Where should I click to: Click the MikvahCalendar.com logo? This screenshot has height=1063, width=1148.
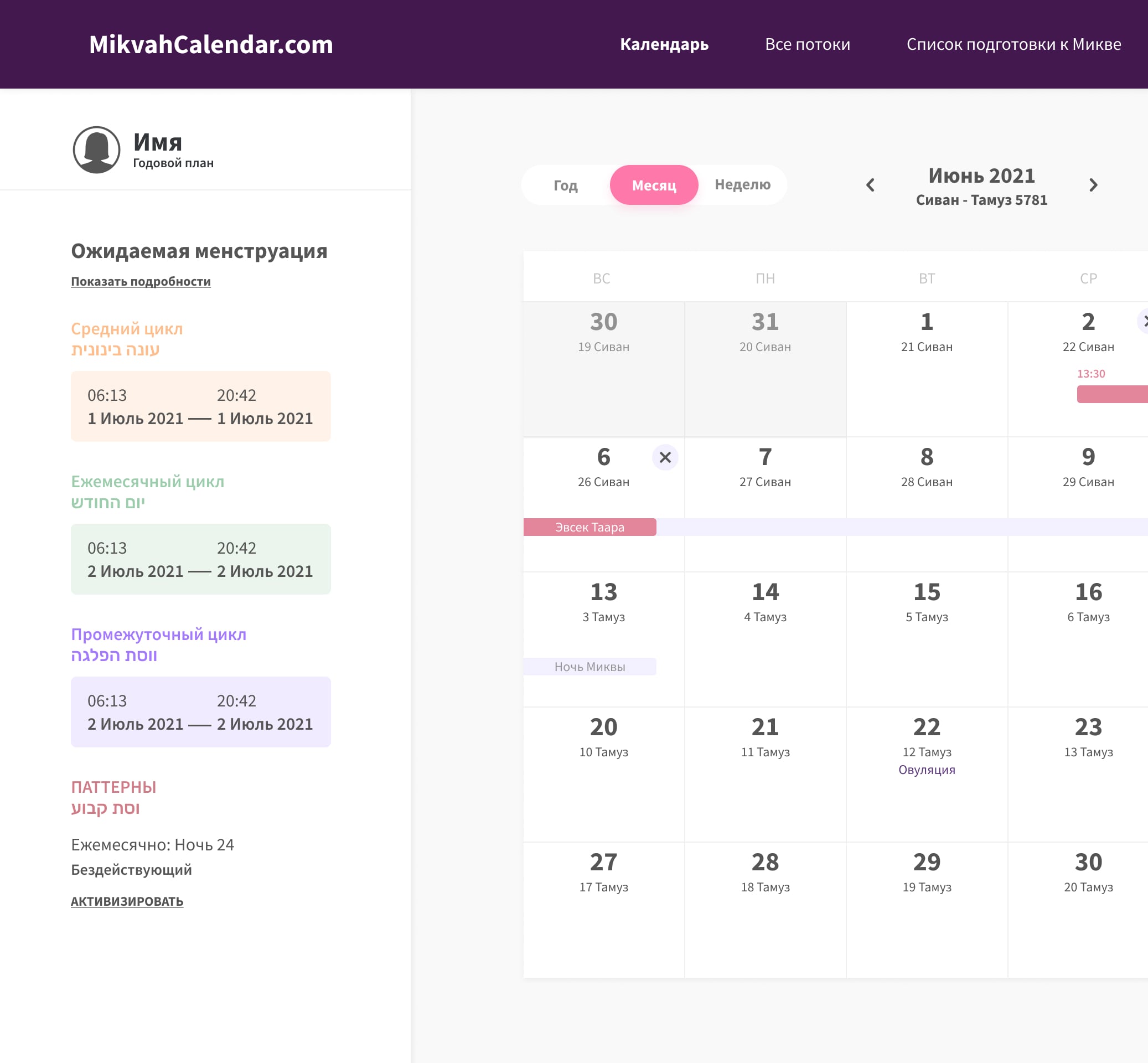[x=211, y=44]
